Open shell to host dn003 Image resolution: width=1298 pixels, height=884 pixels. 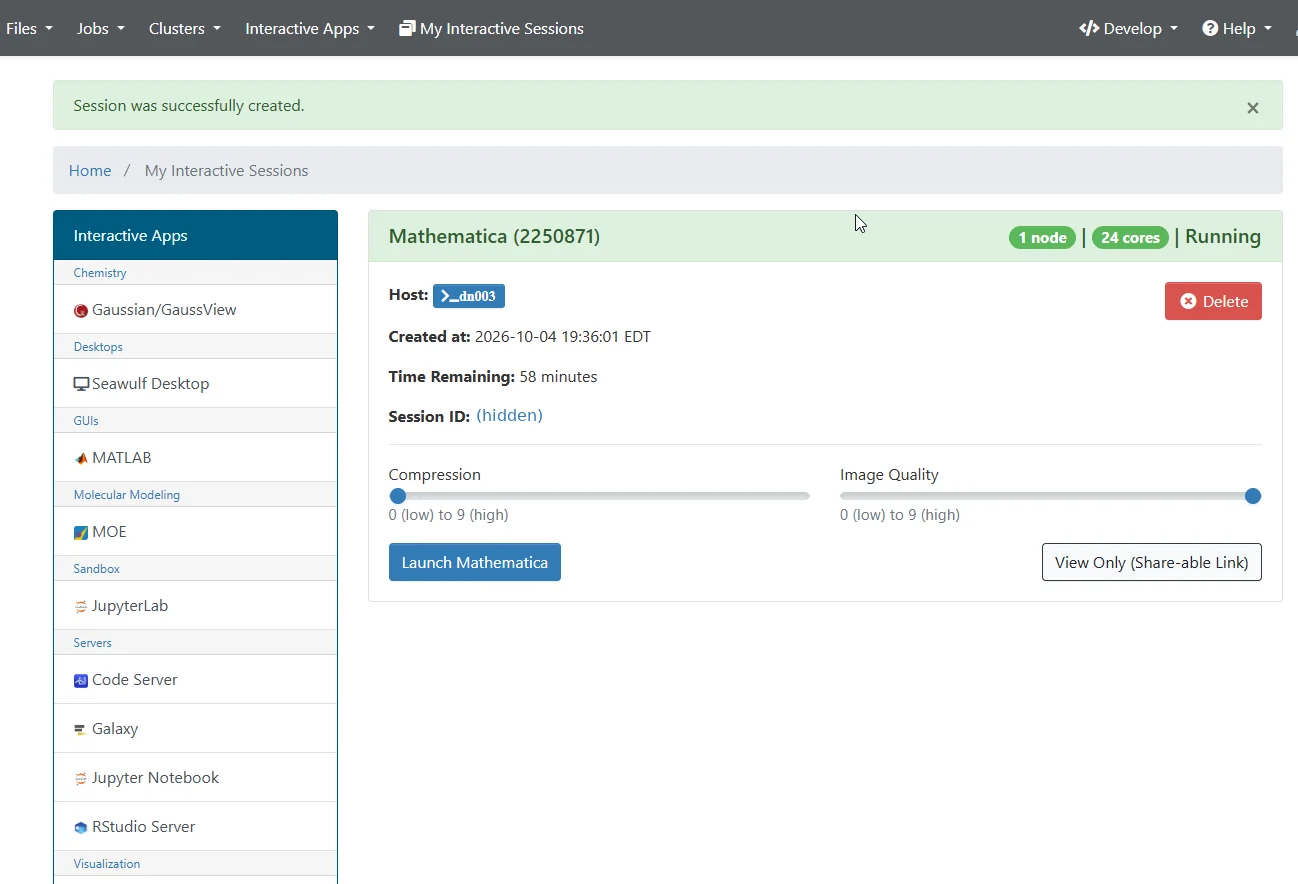click(x=469, y=296)
